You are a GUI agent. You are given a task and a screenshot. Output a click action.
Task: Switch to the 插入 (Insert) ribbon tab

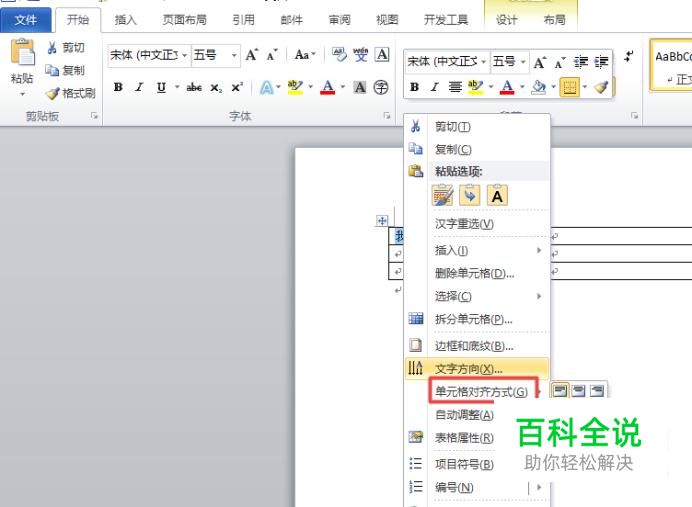[125, 20]
